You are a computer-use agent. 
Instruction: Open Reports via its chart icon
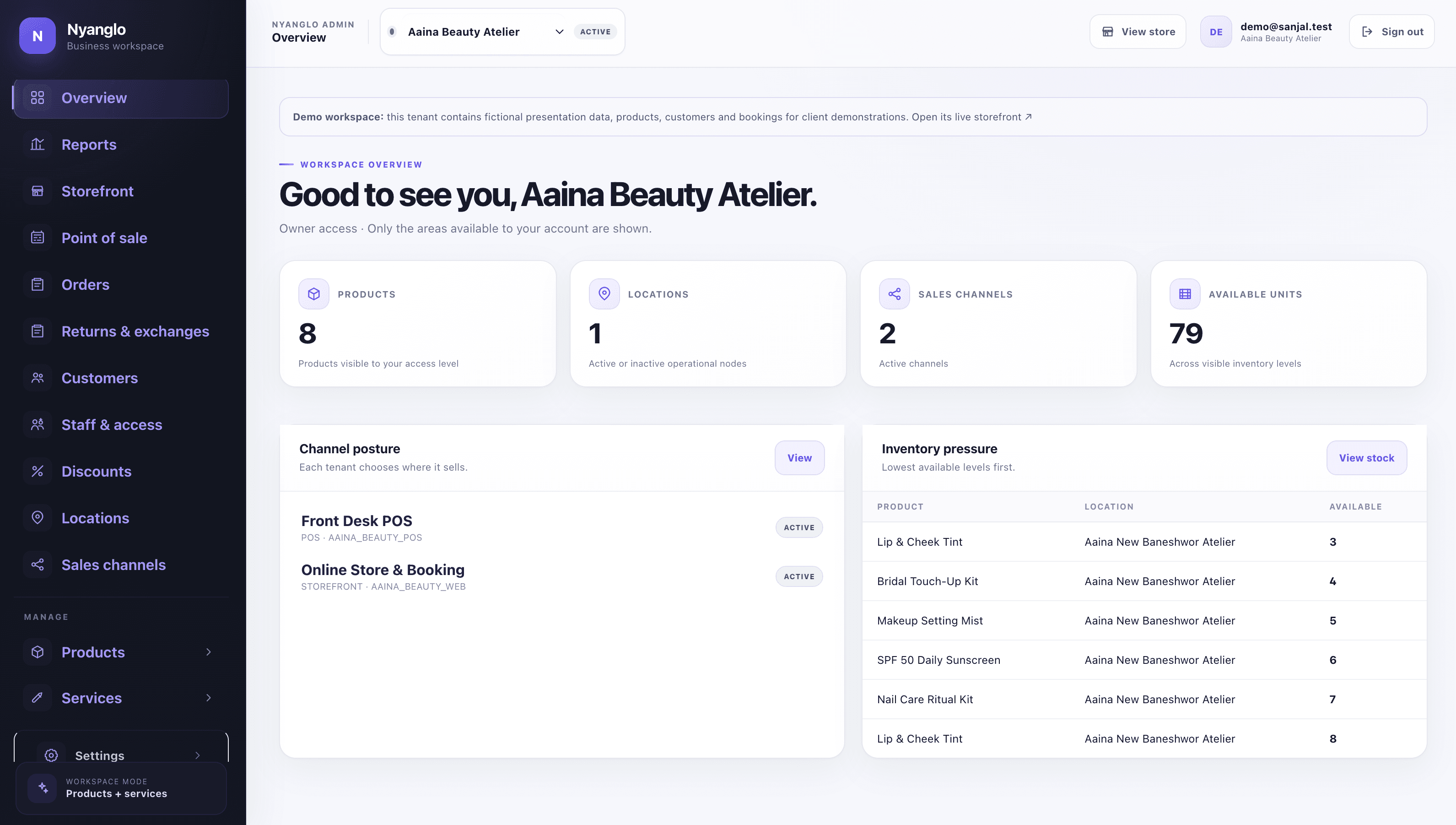(38, 145)
